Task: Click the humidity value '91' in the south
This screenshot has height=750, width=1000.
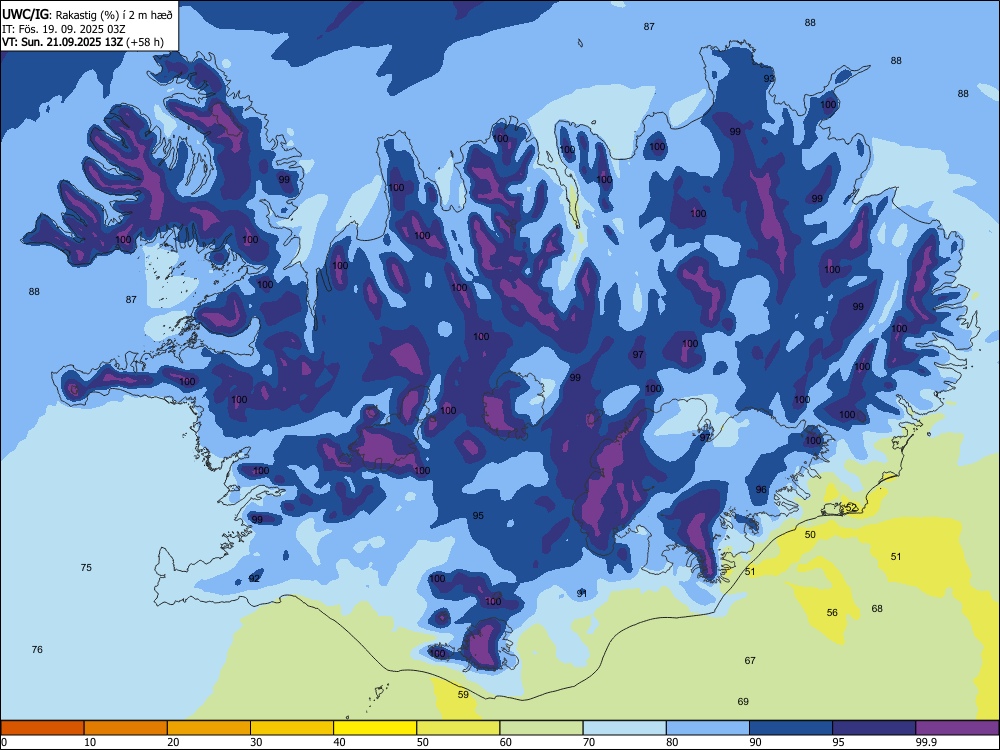Action: point(582,593)
